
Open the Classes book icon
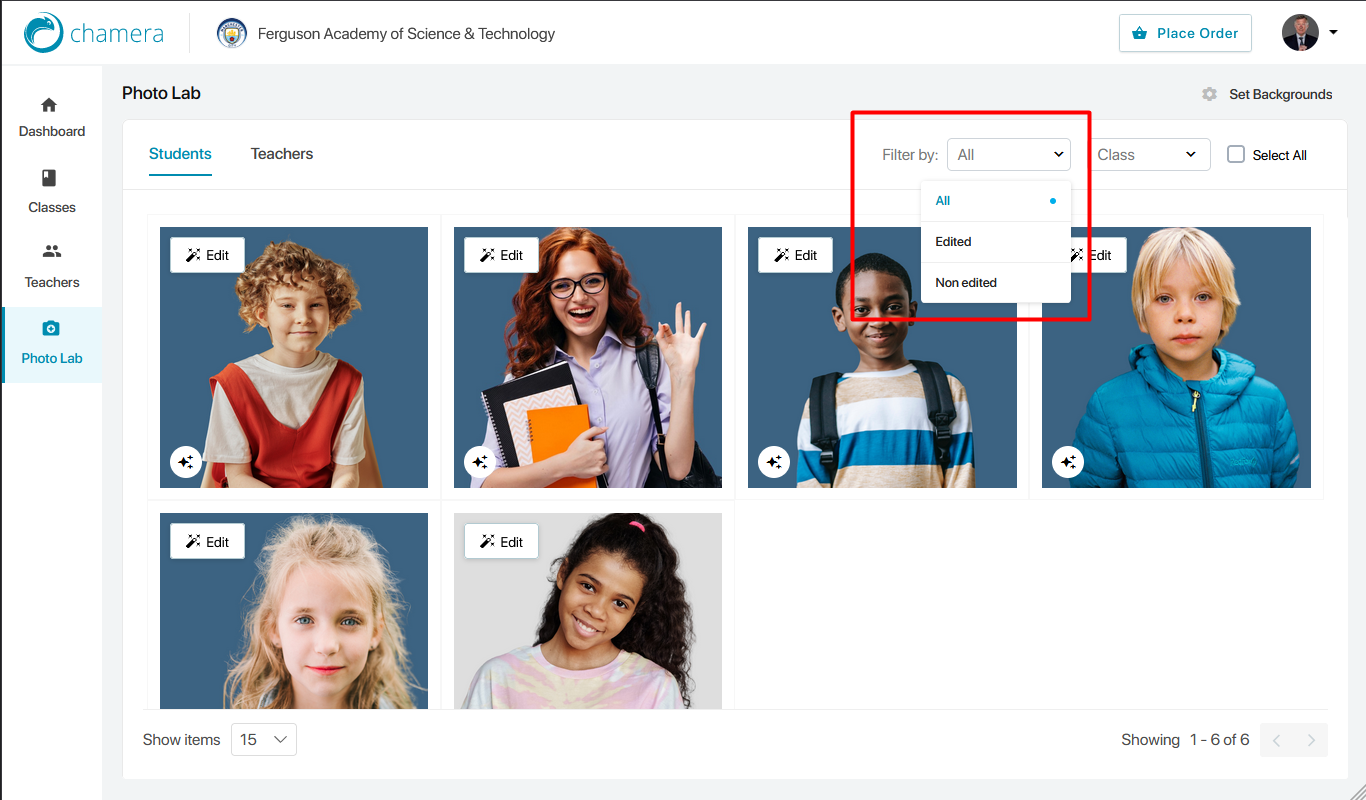[x=49, y=178]
